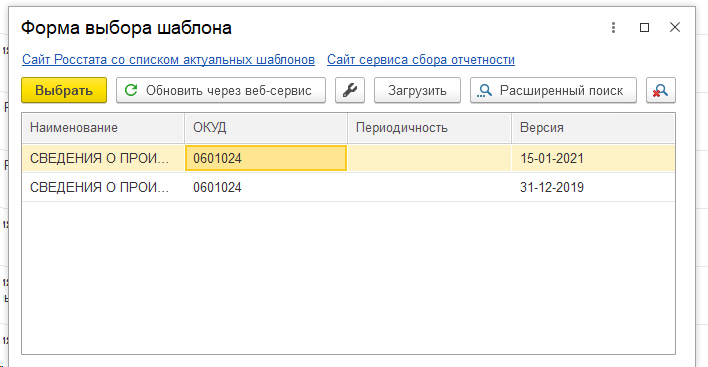This screenshot has width=708, height=367.
Task: Click the Периодичность column header
Action: 429,128
